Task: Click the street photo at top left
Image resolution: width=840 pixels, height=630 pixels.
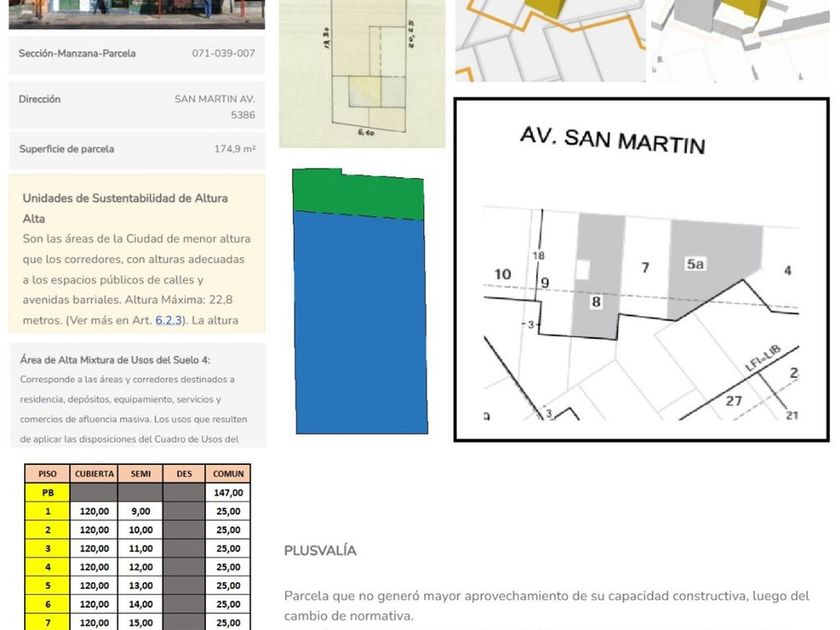Action: (137, 13)
